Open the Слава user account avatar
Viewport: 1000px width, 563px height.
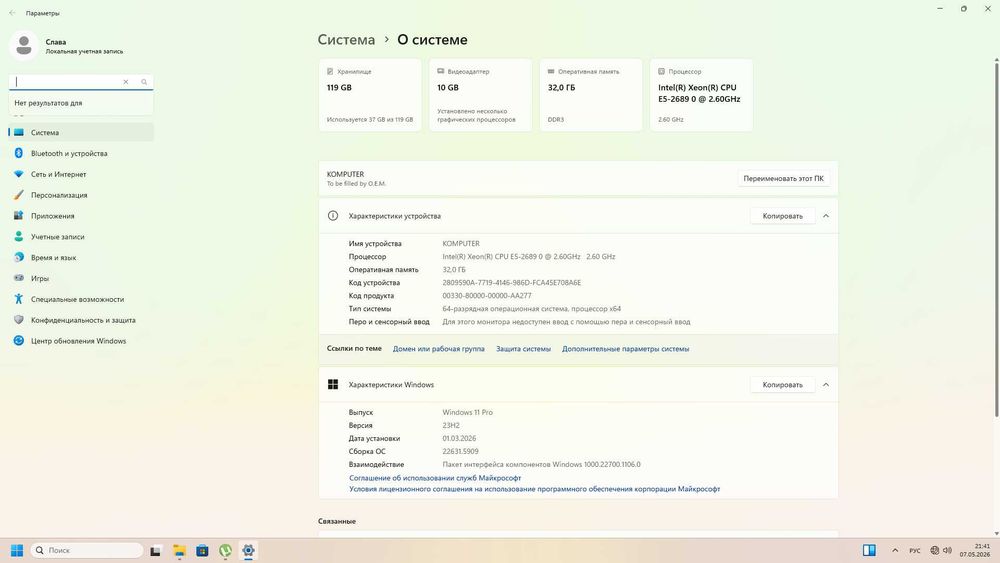point(24,46)
